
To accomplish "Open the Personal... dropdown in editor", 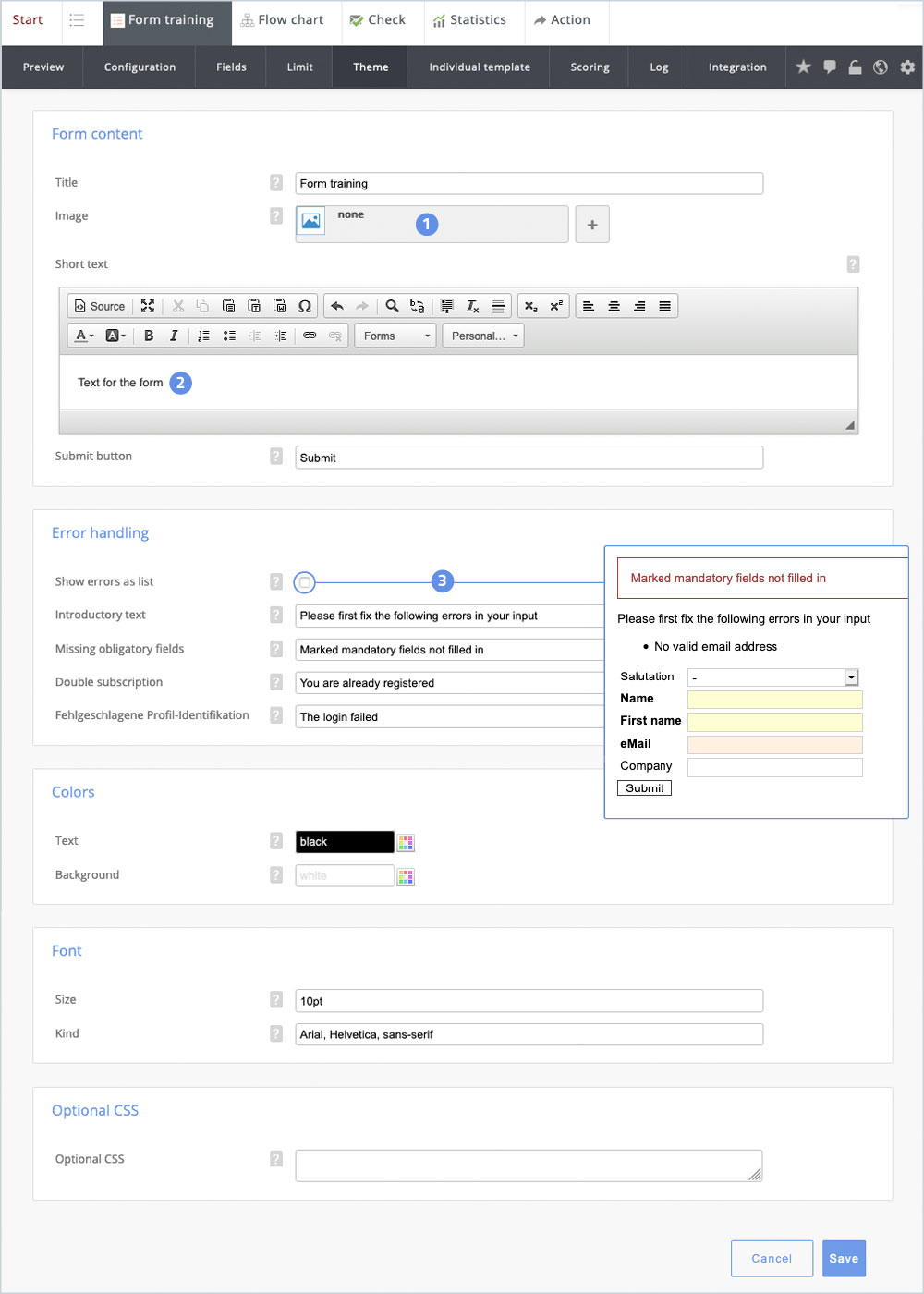I will [x=483, y=336].
